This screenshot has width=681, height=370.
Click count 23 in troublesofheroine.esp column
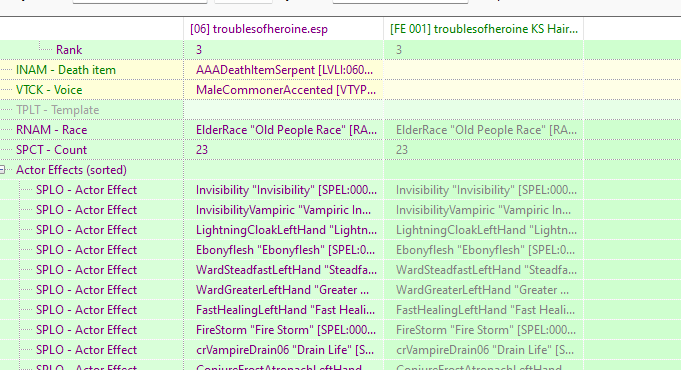tap(202, 150)
